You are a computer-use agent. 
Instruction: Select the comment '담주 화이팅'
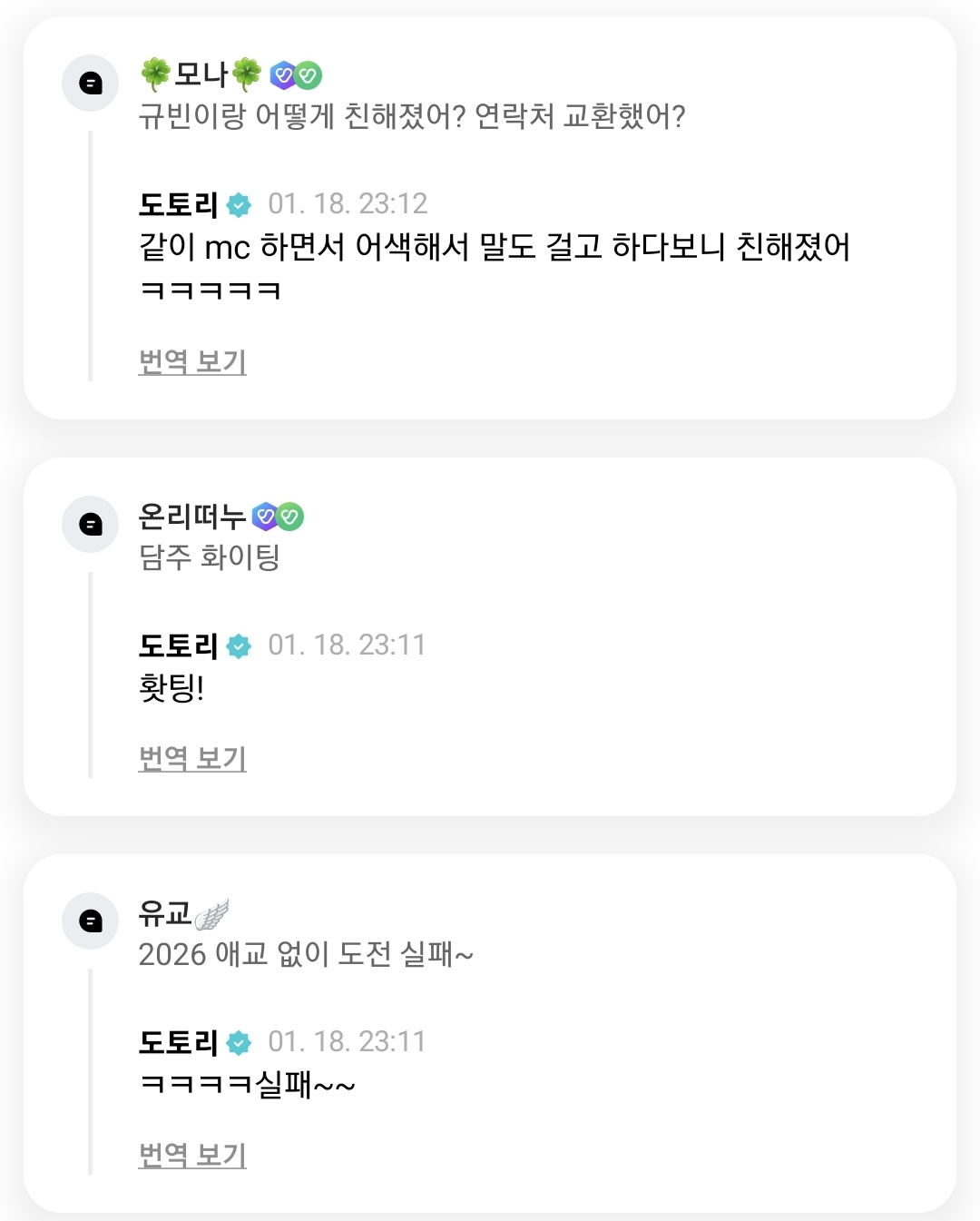click(x=209, y=557)
